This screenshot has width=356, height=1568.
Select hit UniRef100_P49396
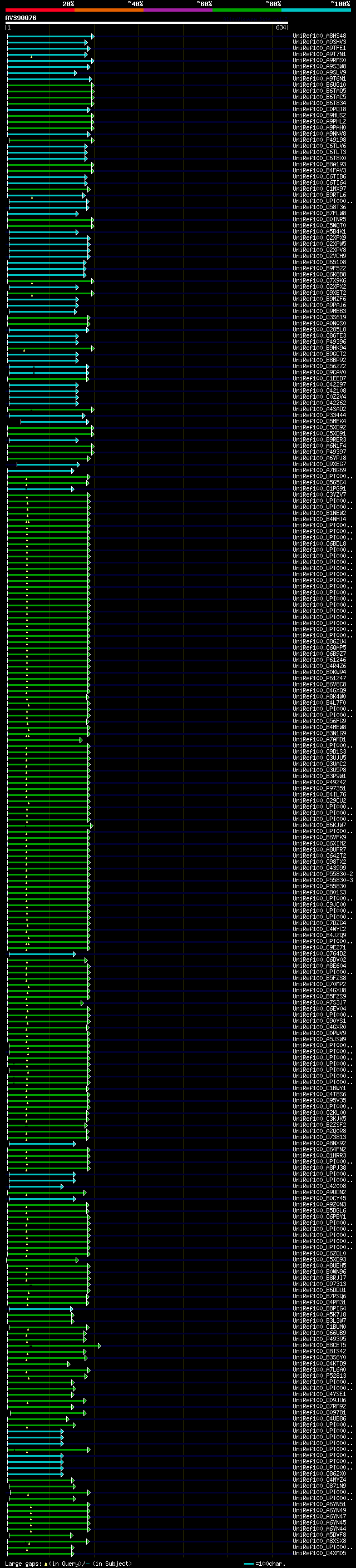[319, 342]
